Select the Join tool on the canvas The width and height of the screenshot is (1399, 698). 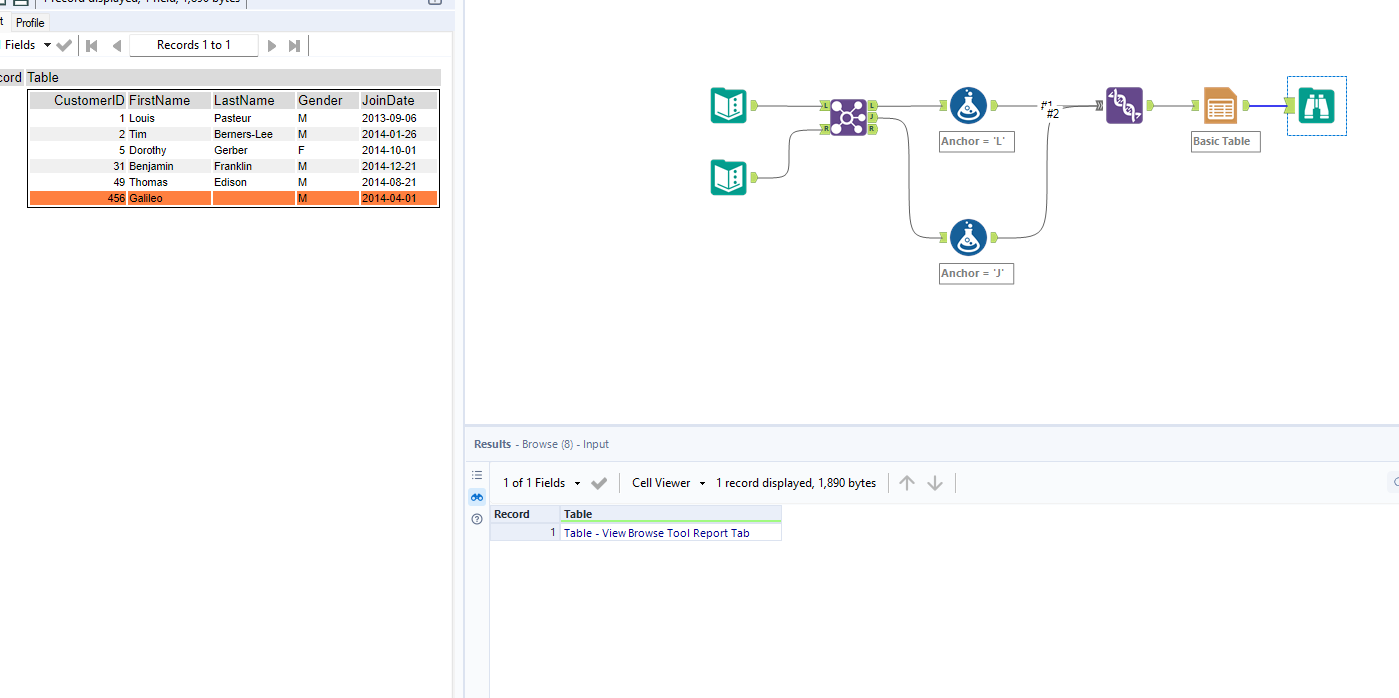tap(848, 115)
